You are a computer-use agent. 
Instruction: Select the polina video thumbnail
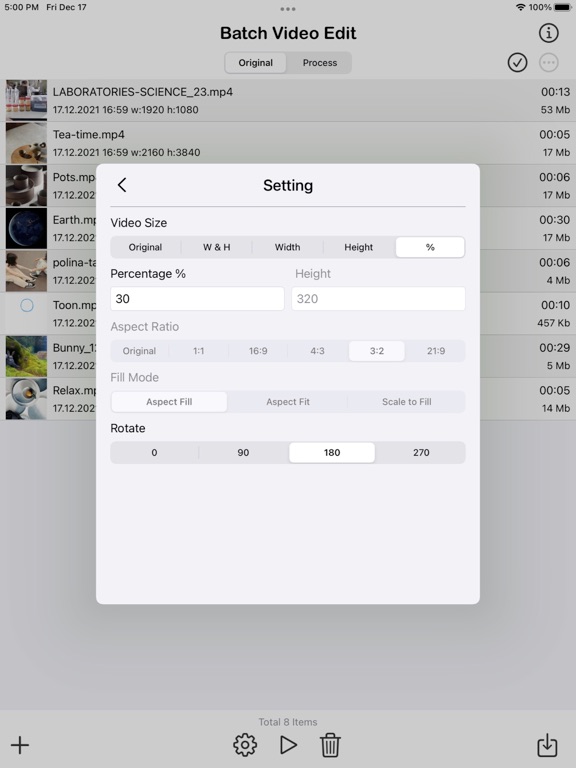[26, 270]
